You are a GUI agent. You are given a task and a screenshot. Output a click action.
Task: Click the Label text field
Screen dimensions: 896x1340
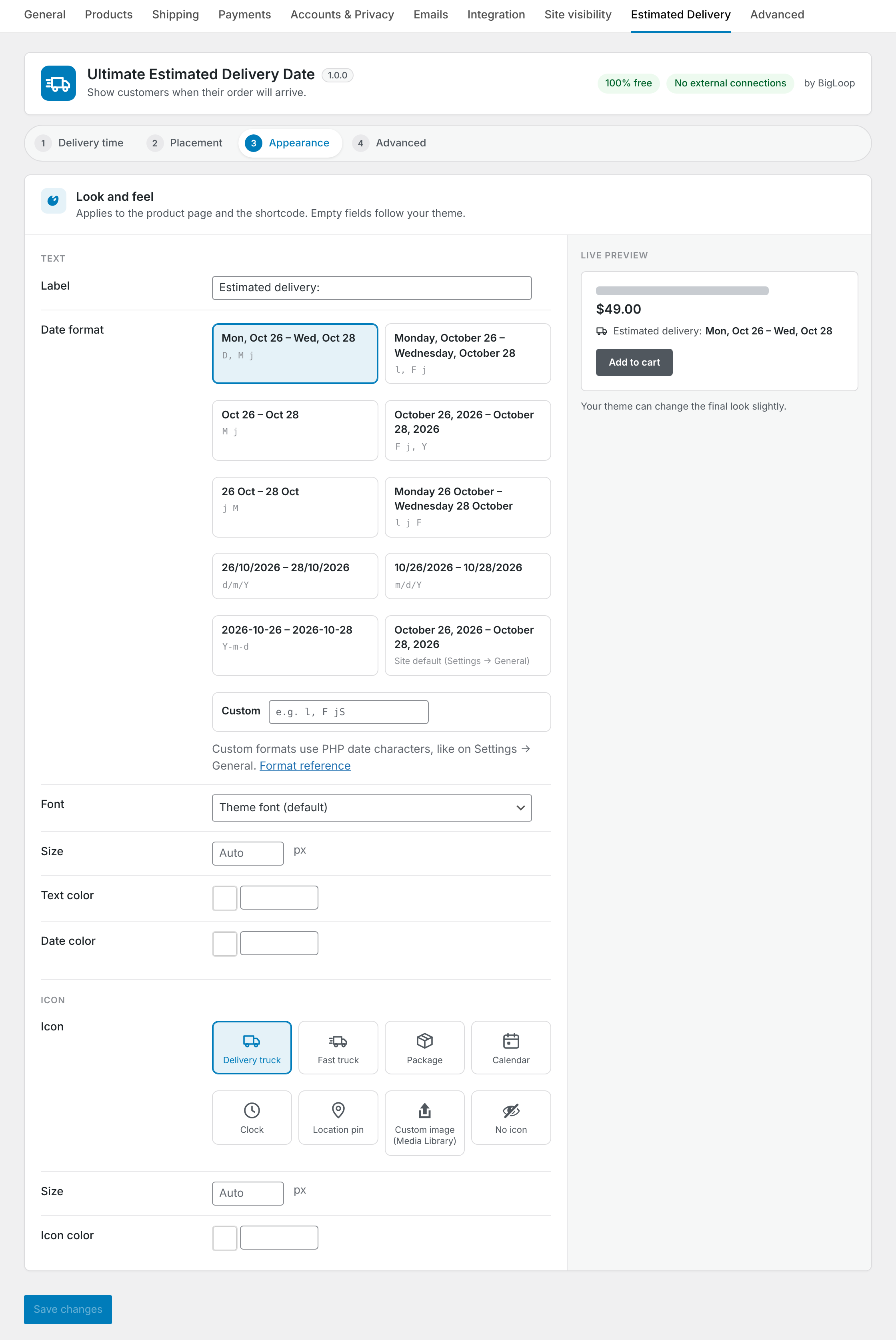click(372, 288)
